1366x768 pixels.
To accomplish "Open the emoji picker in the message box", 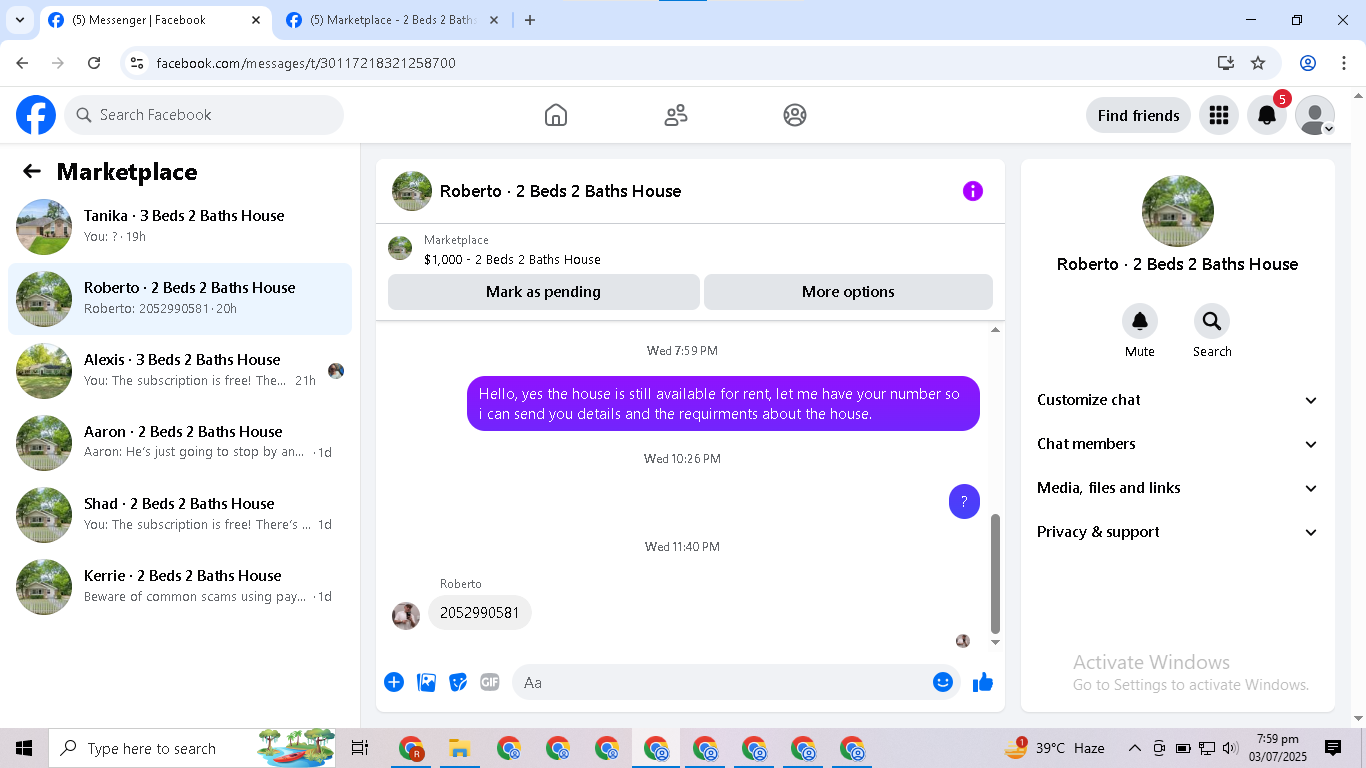I will (x=943, y=682).
